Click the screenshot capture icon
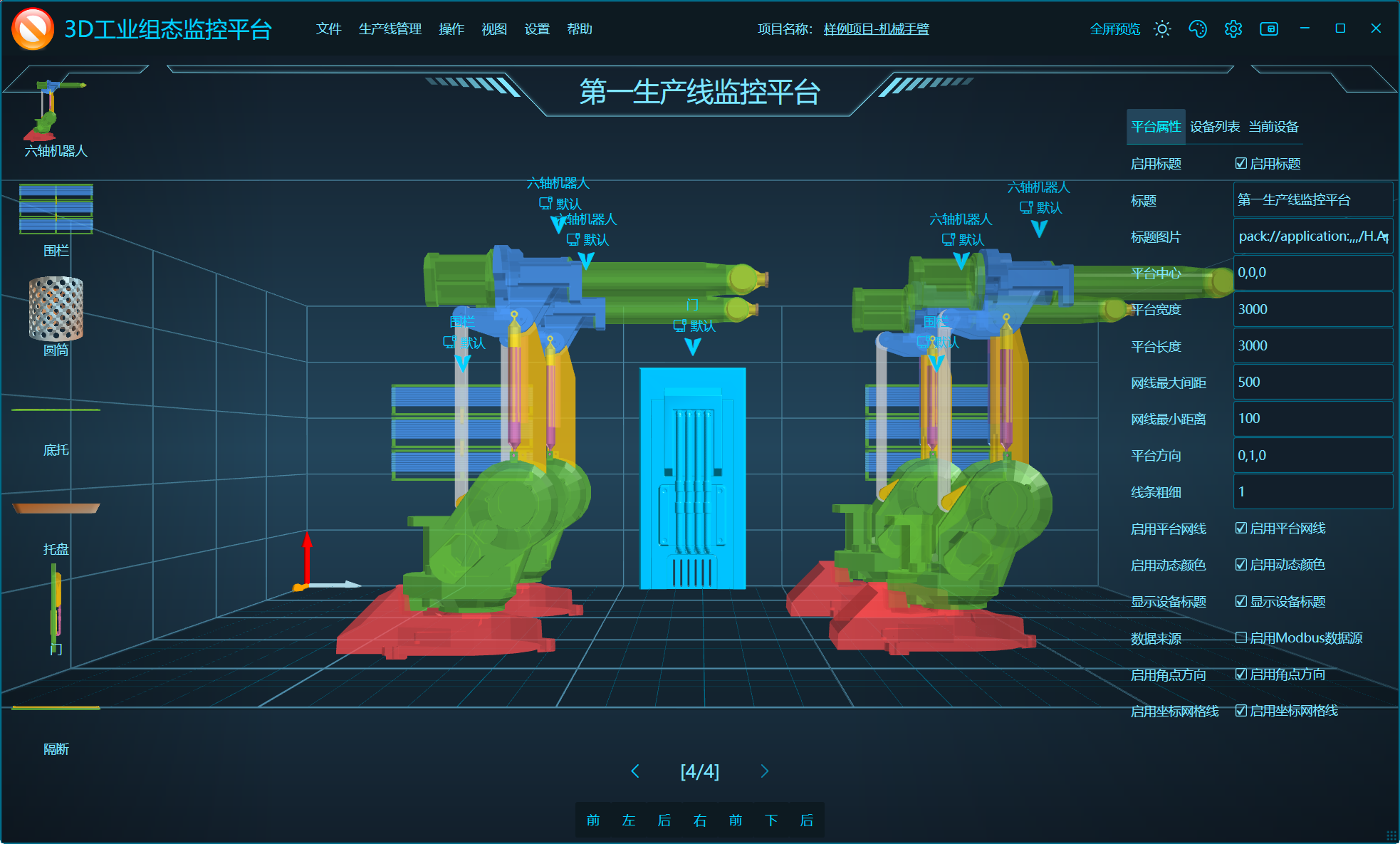1400x844 pixels. coord(1269,29)
